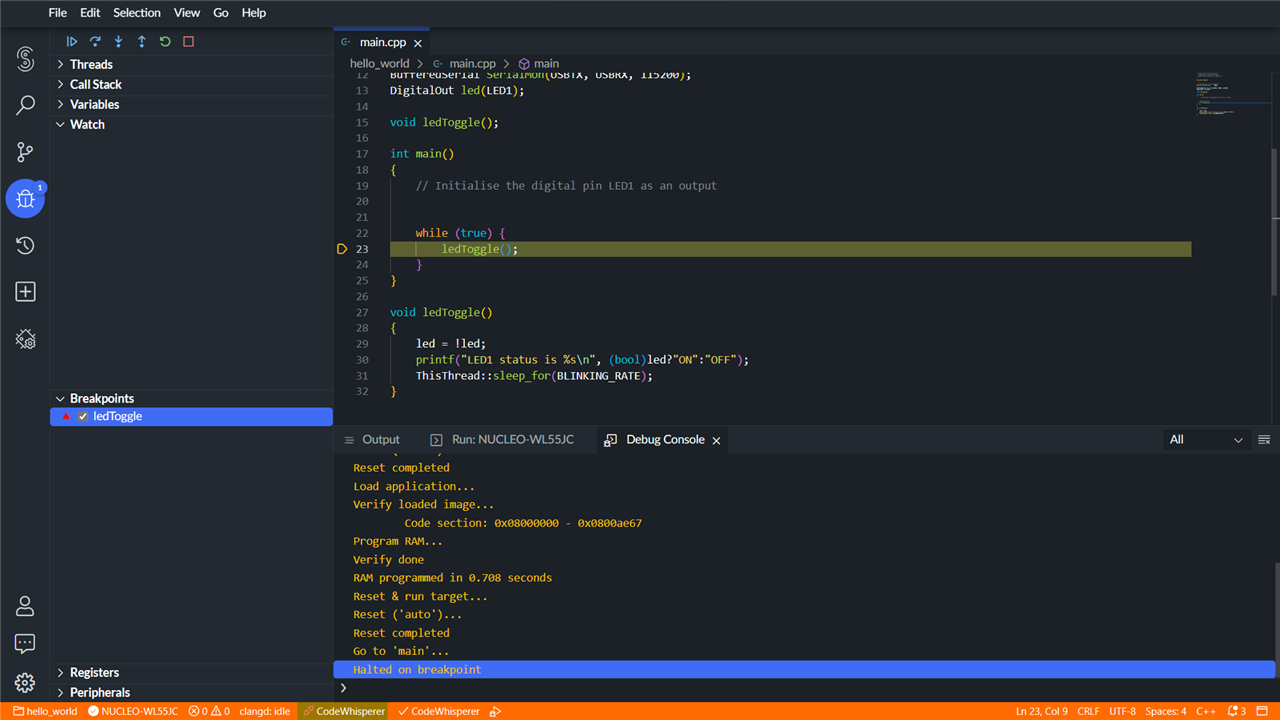The height and width of the screenshot is (720, 1280).
Task: Switch to the Output tab
Action: [x=380, y=440]
